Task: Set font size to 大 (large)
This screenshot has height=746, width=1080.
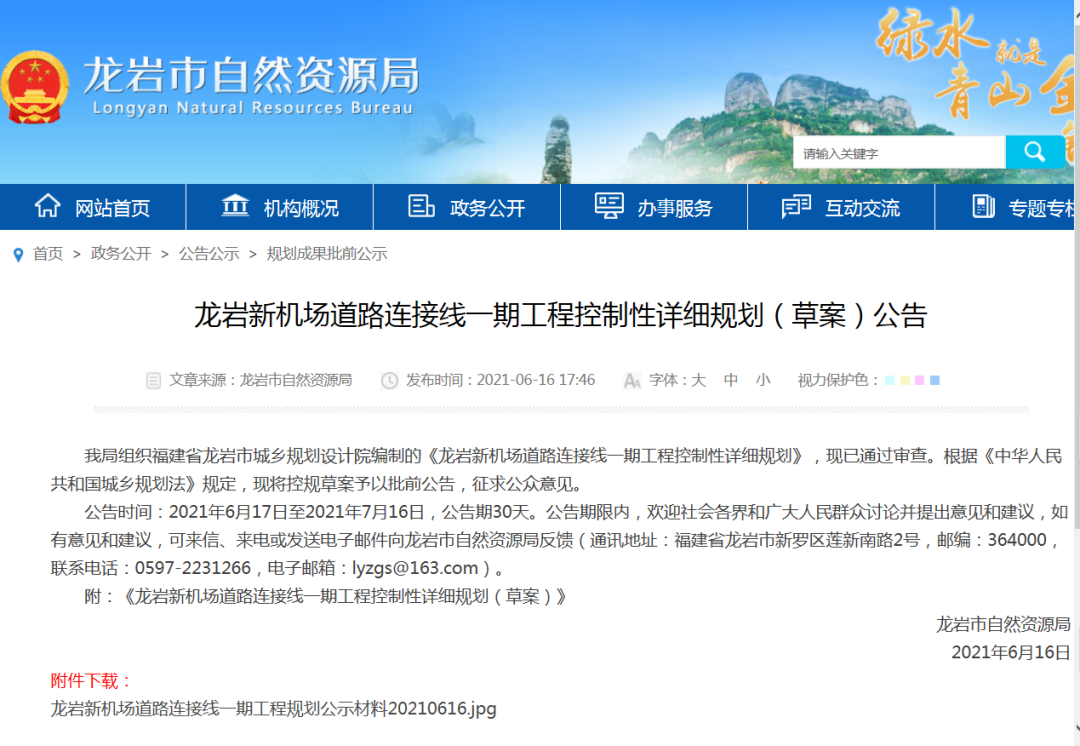Action: point(698,380)
